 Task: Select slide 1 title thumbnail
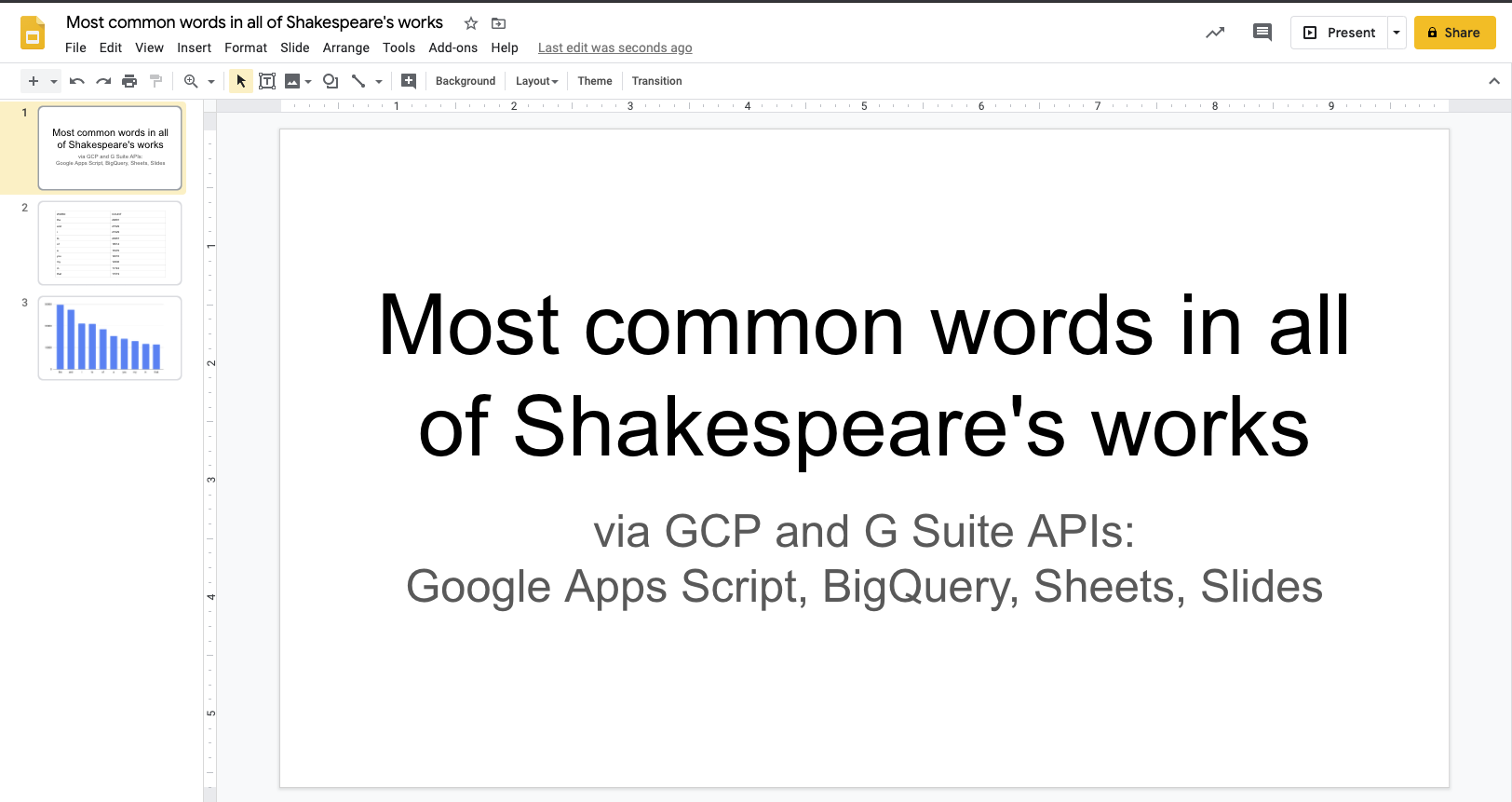click(x=110, y=148)
